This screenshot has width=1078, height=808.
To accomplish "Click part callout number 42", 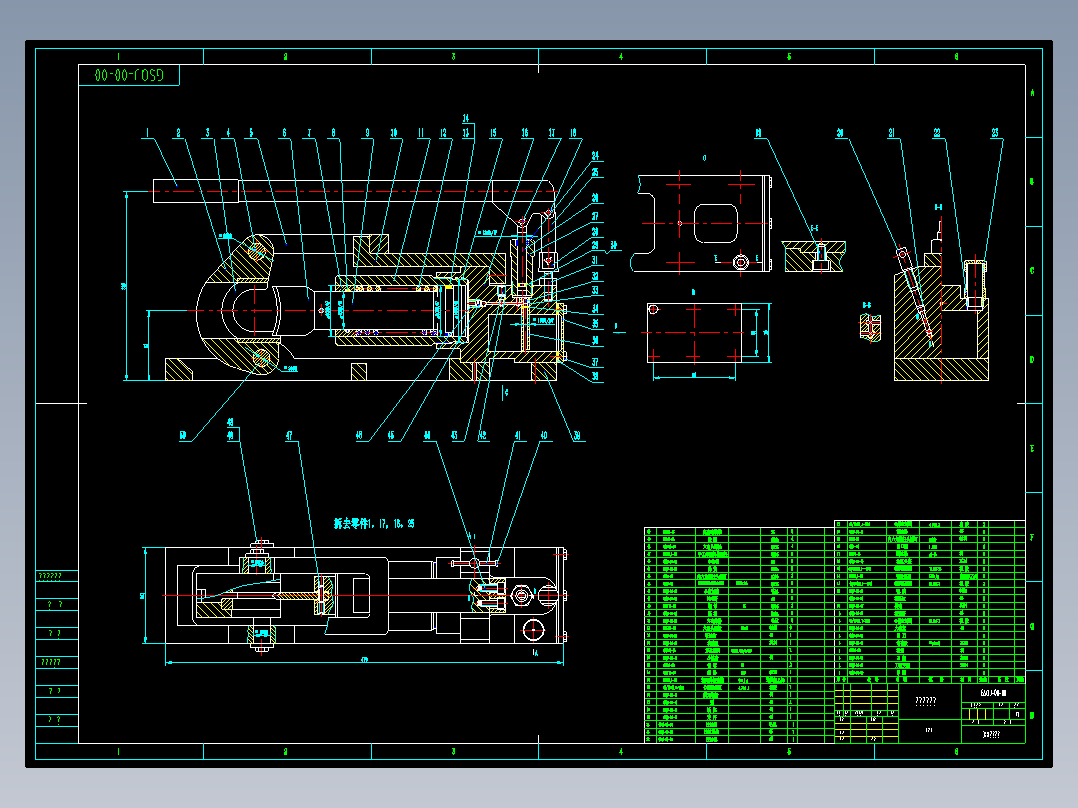I will [x=483, y=435].
